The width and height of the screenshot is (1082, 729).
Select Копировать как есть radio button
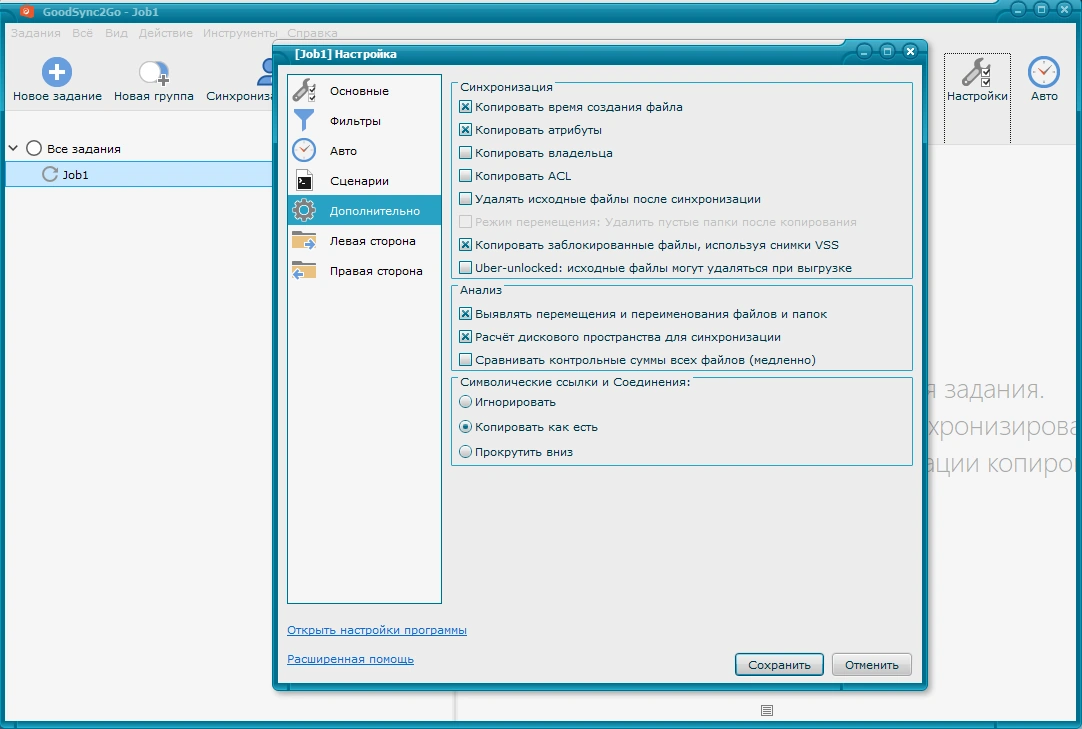pos(465,427)
